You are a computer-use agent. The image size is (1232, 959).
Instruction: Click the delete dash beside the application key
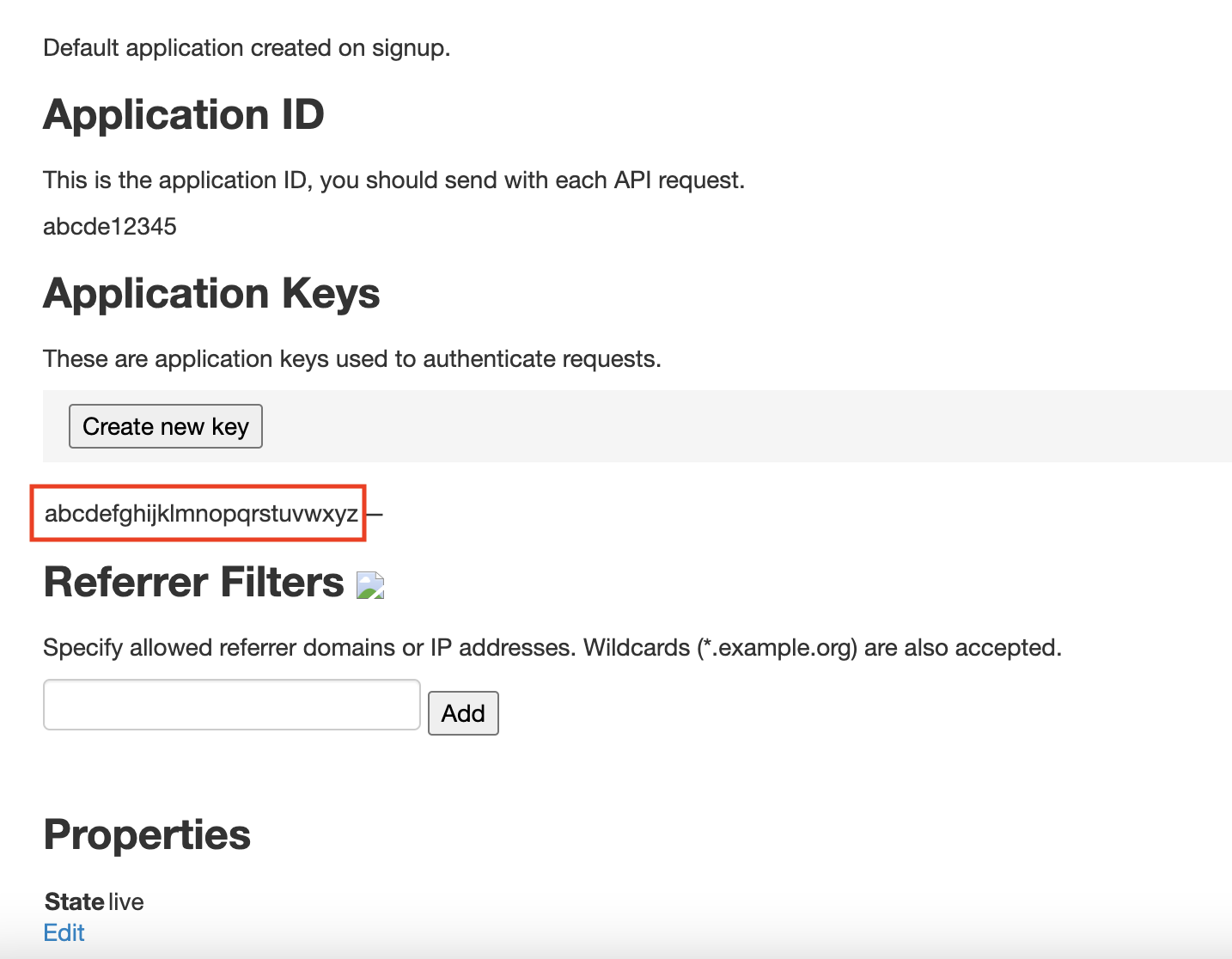(x=375, y=515)
